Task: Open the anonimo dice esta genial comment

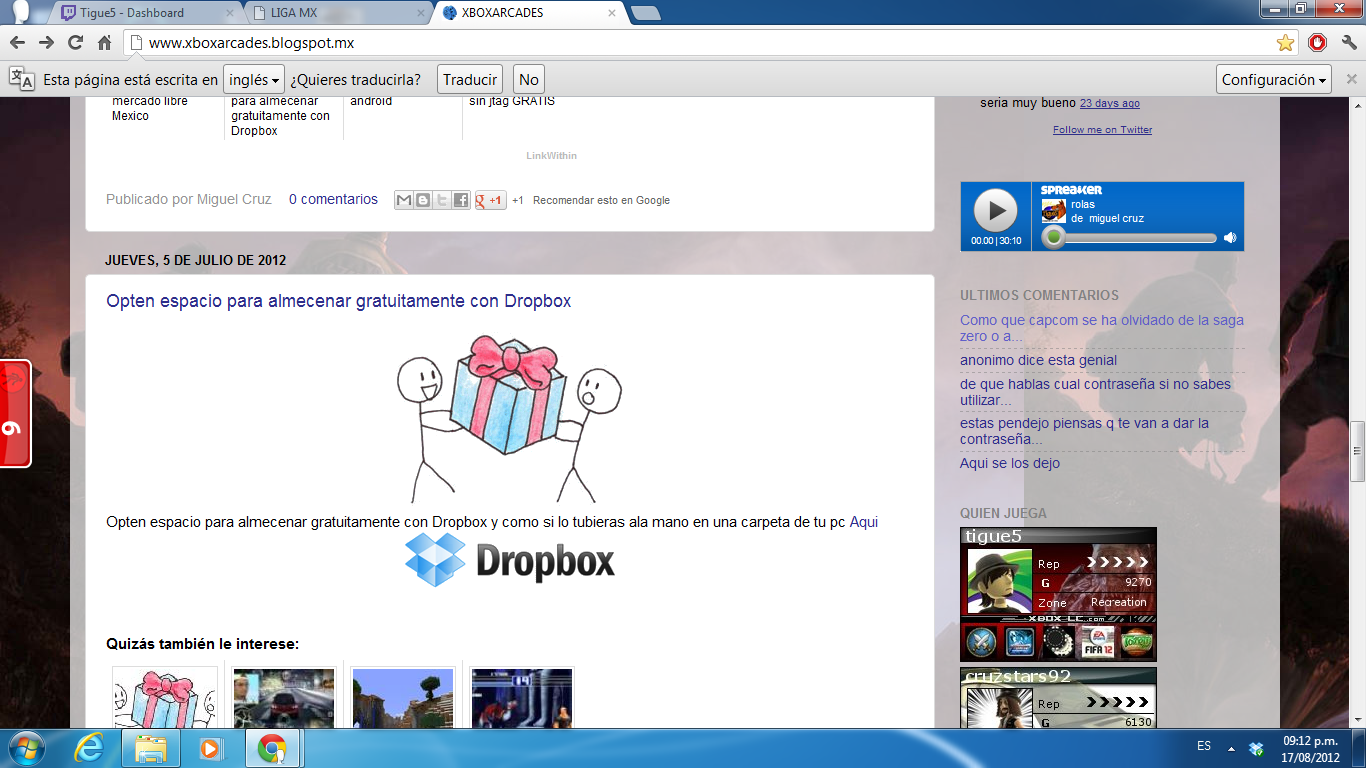Action: (1038, 360)
